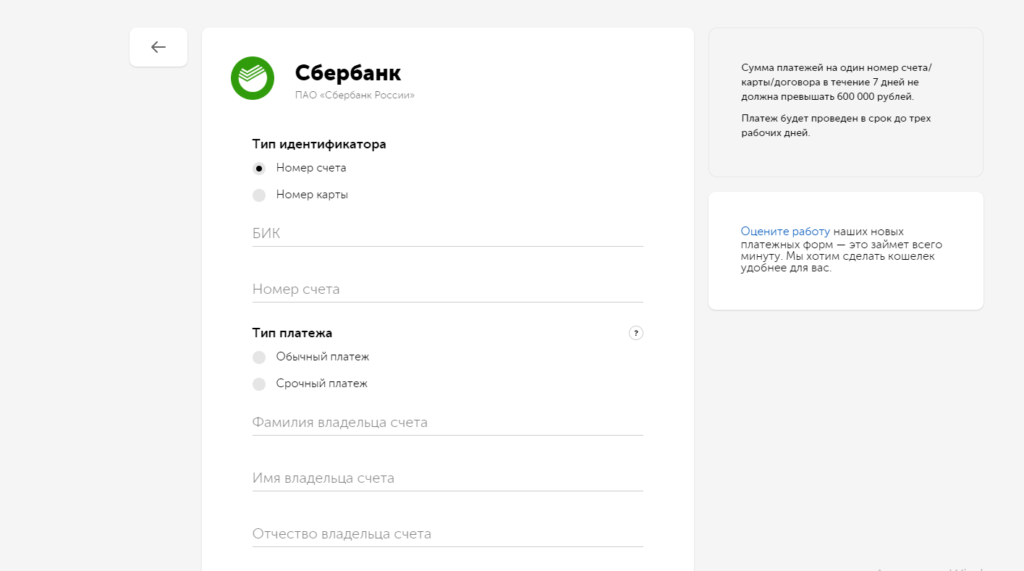The image size is (1024, 571).
Task: Open the payment type help question mark
Action: (x=635, y=333)
